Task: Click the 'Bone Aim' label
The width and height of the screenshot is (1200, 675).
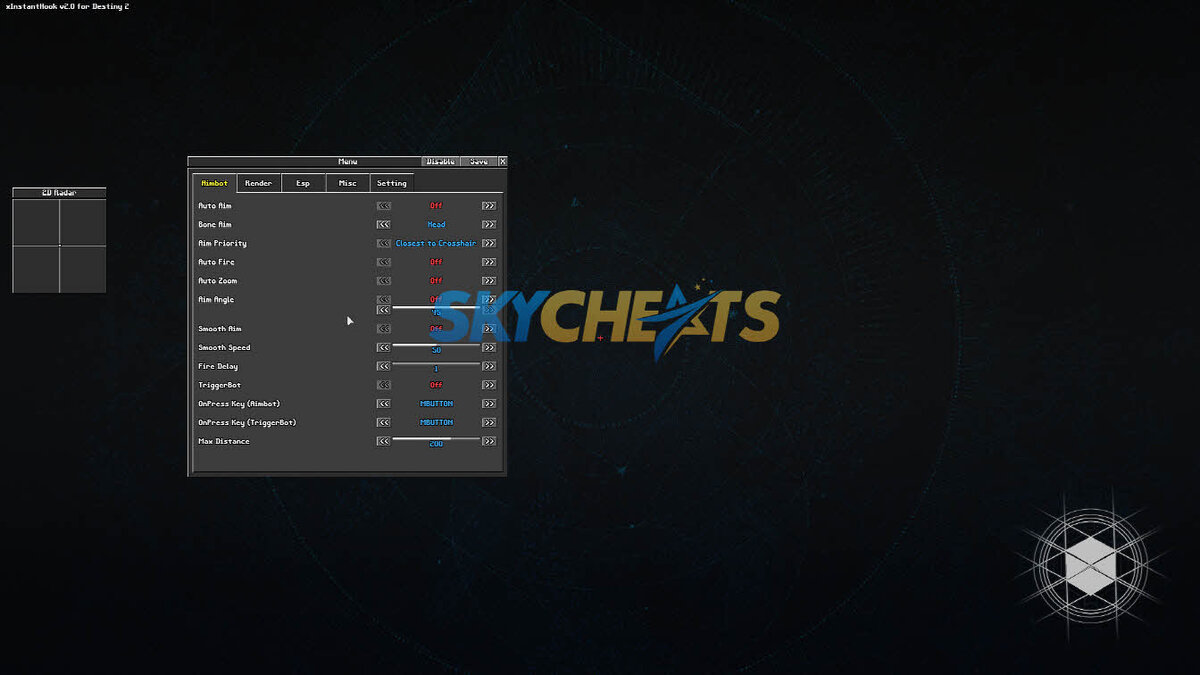Action: (x=214, y=225)
